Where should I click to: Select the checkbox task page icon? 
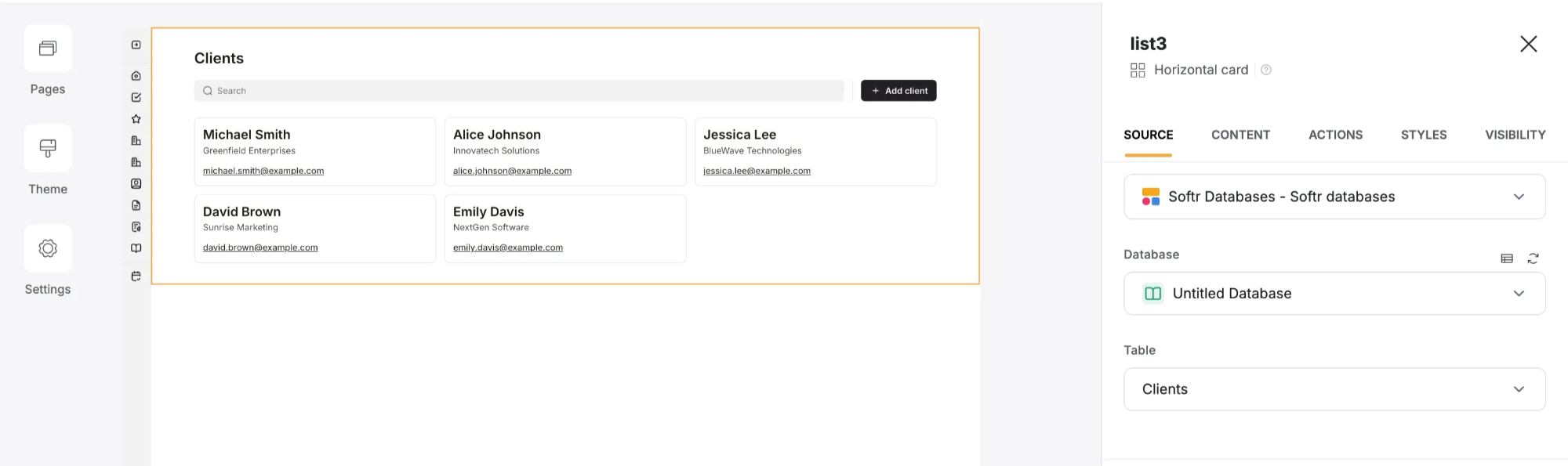tap(136, 98)
